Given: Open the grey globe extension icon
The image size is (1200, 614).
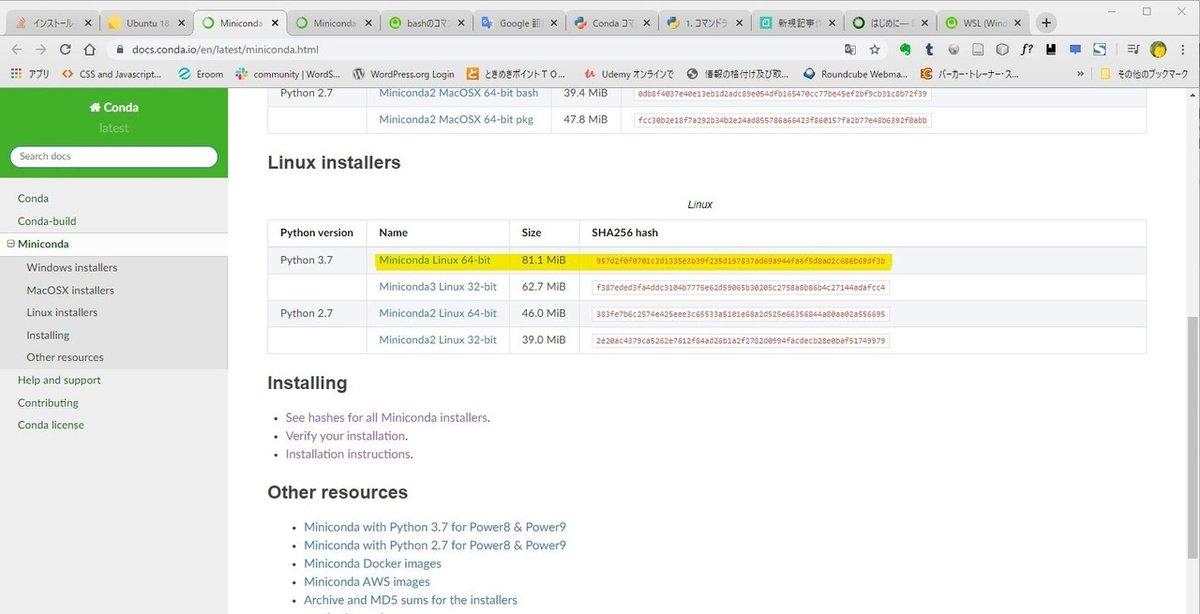Looking at the screenshot, I should point(954,49).
